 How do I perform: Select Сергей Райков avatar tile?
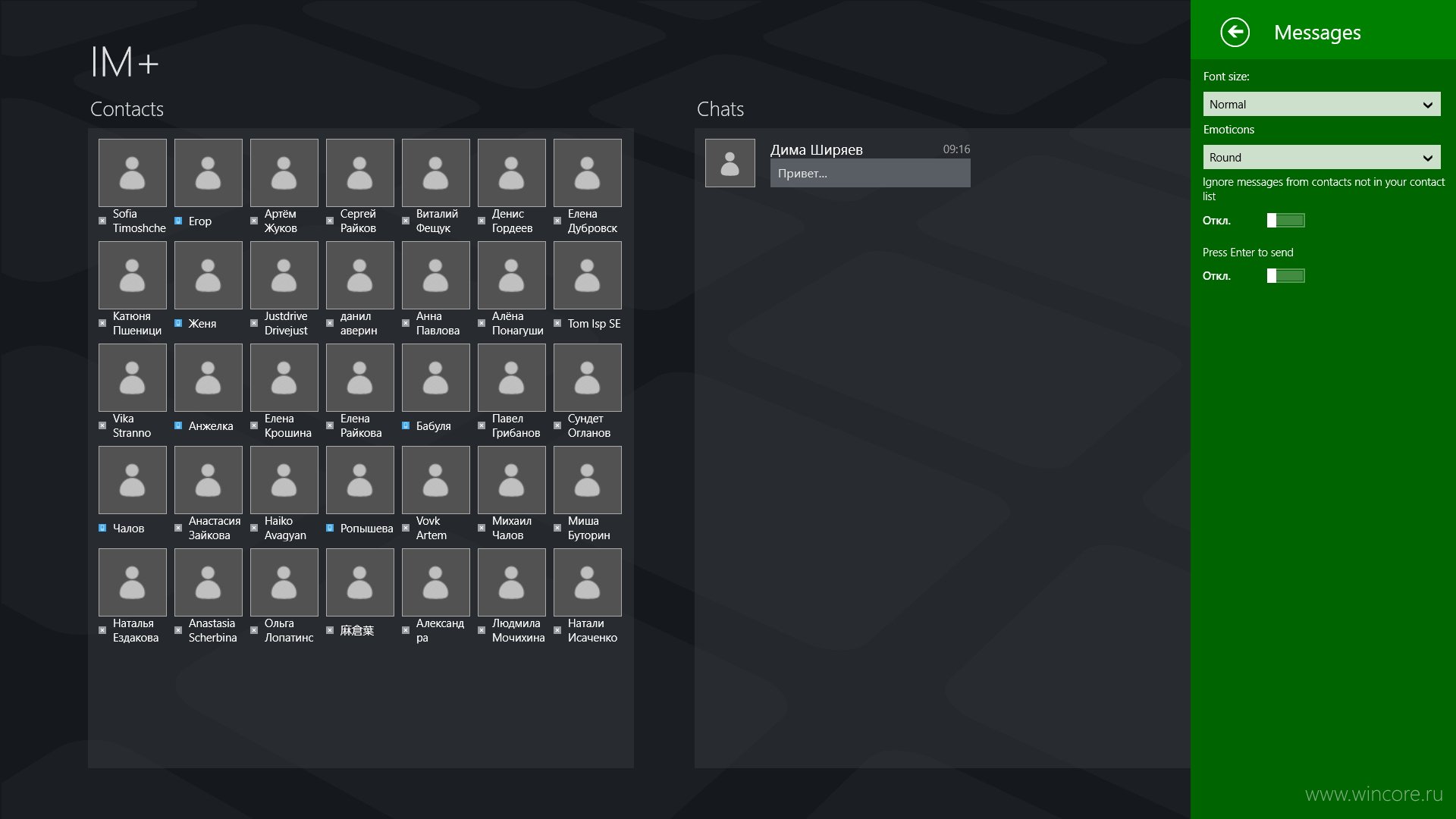pos(360,173)
